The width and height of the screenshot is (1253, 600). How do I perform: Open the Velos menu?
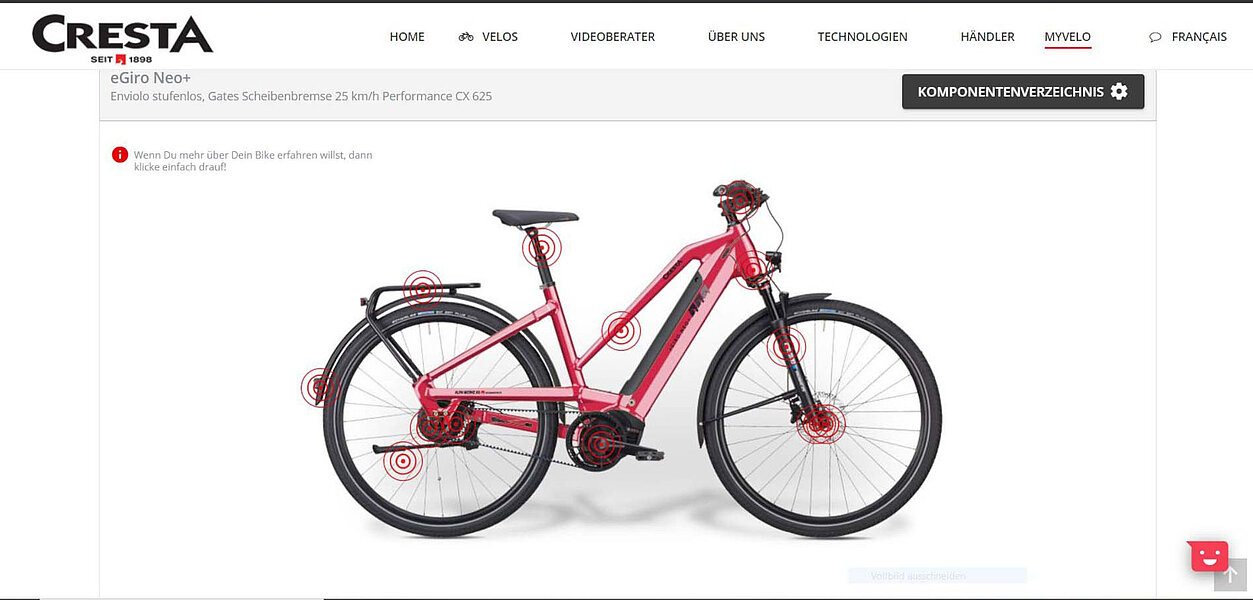coord(488,37)
